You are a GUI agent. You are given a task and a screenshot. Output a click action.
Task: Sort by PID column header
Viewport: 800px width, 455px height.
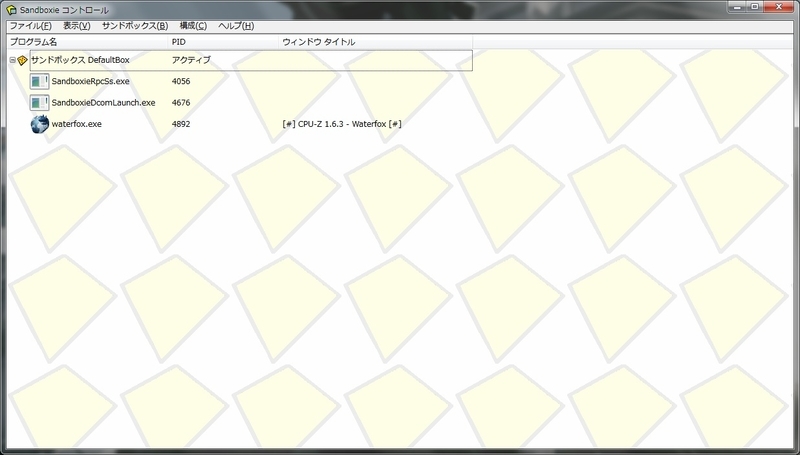[x=223, y=42]
